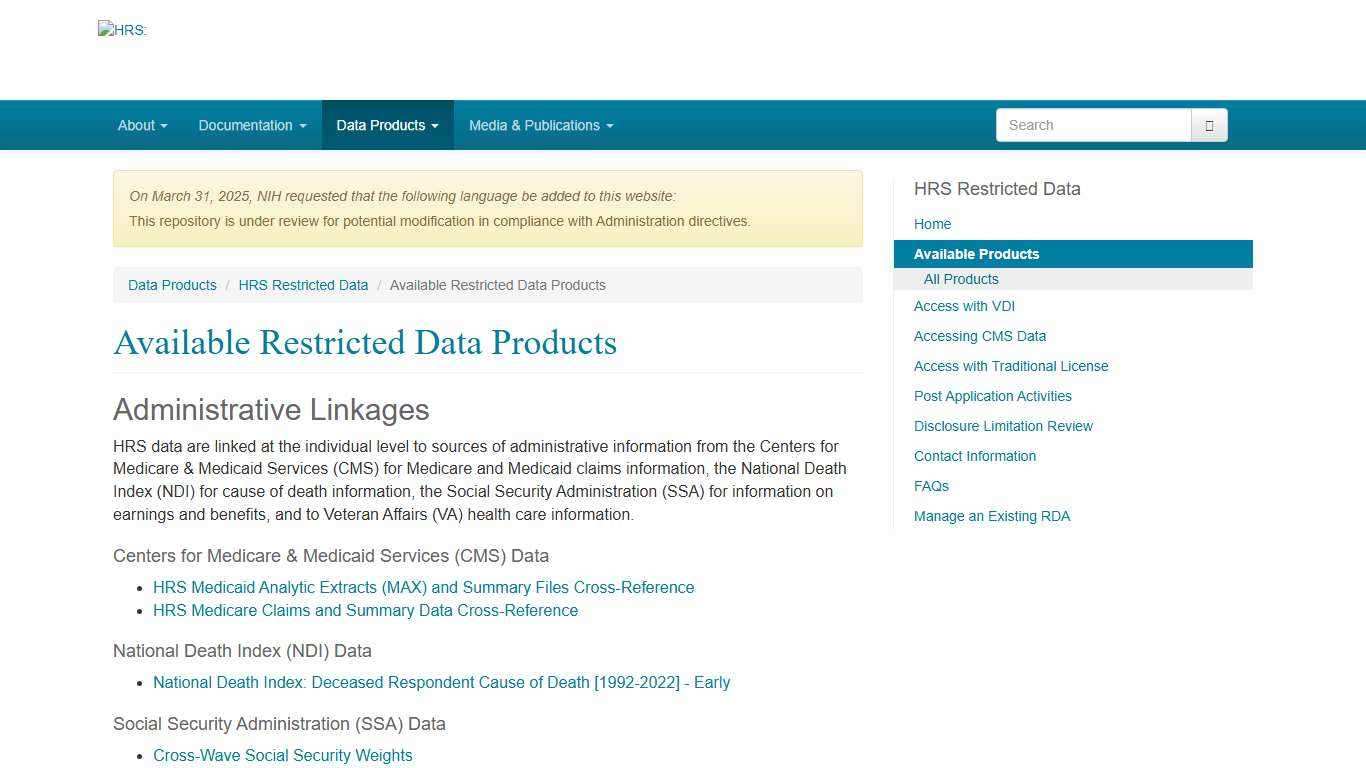Screen dimensions: 1366x768
Task: Open the About dropdown menu
Action: coord(141,125)
